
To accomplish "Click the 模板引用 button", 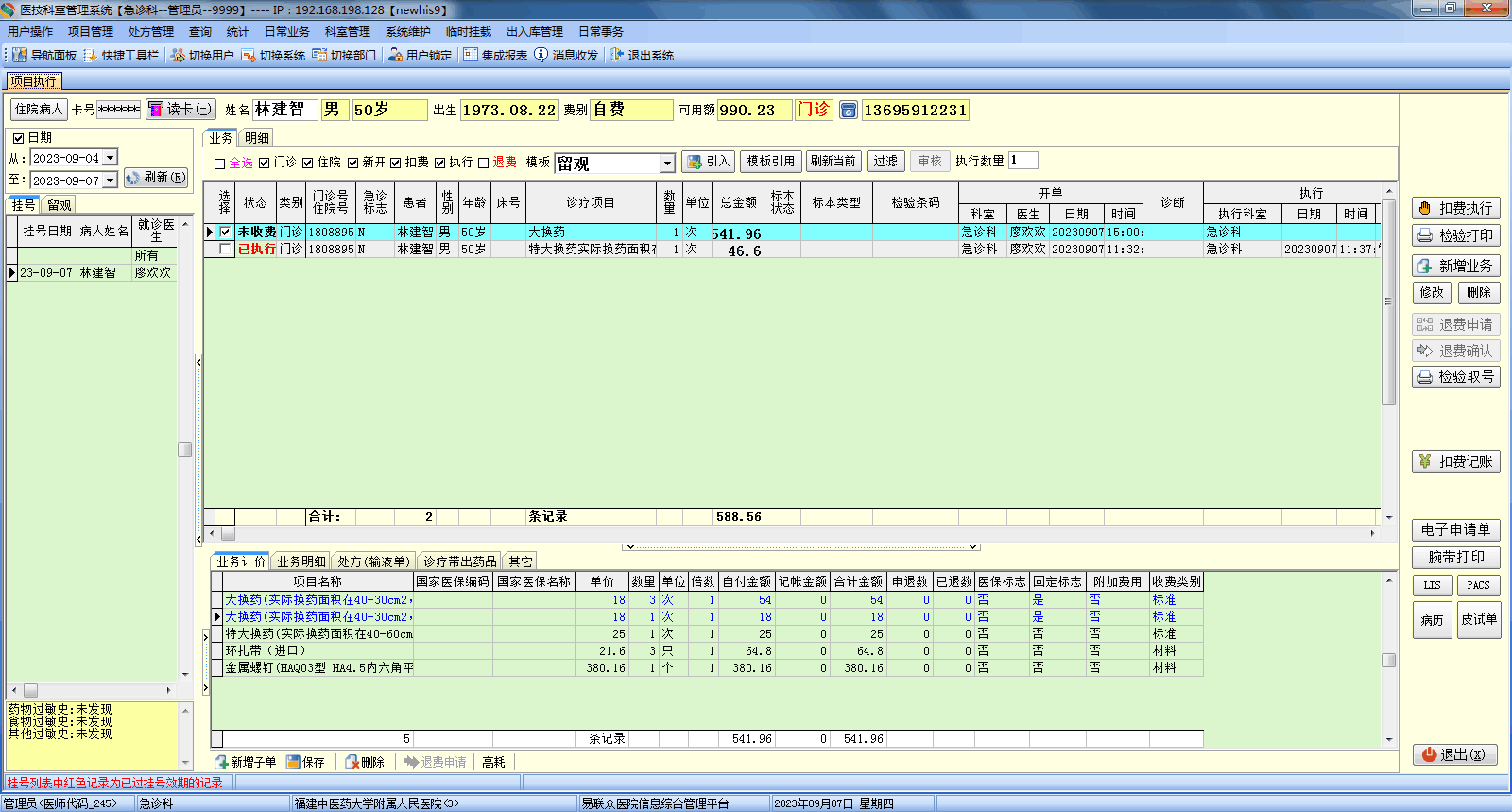I will tap(771, 162).
